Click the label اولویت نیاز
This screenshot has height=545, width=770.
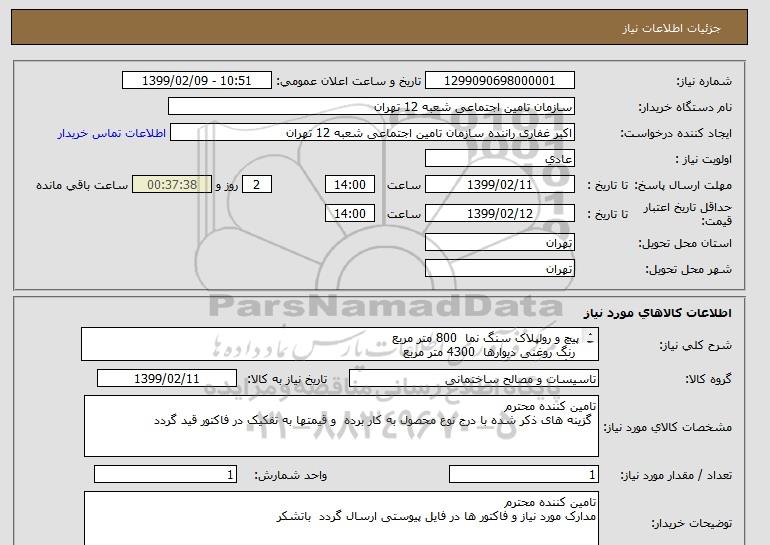(x=703, y=159)
